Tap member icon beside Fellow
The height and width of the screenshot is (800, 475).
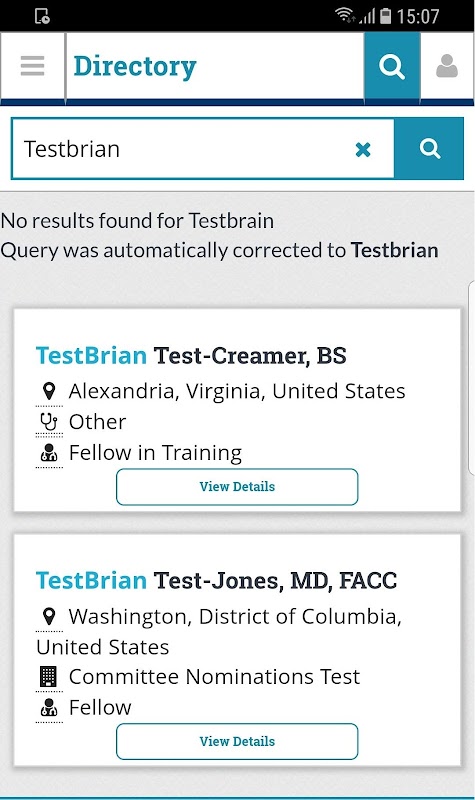coord(49,707)
